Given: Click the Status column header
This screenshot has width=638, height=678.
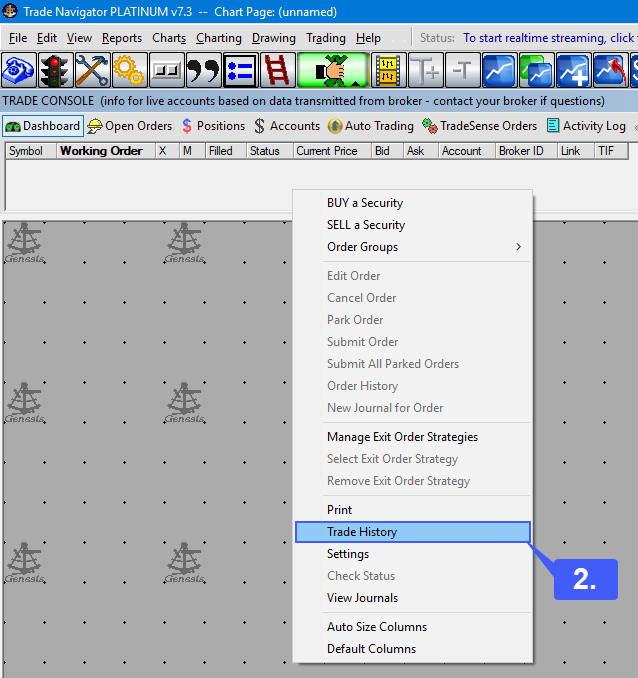Looking at the screenshot, I should tap(269, 151).
